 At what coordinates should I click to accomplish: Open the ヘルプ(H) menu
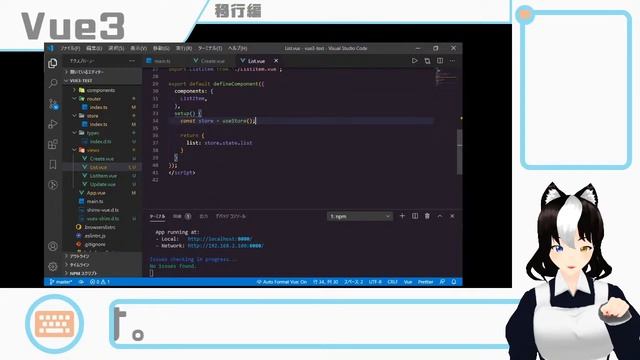[237, 48]
